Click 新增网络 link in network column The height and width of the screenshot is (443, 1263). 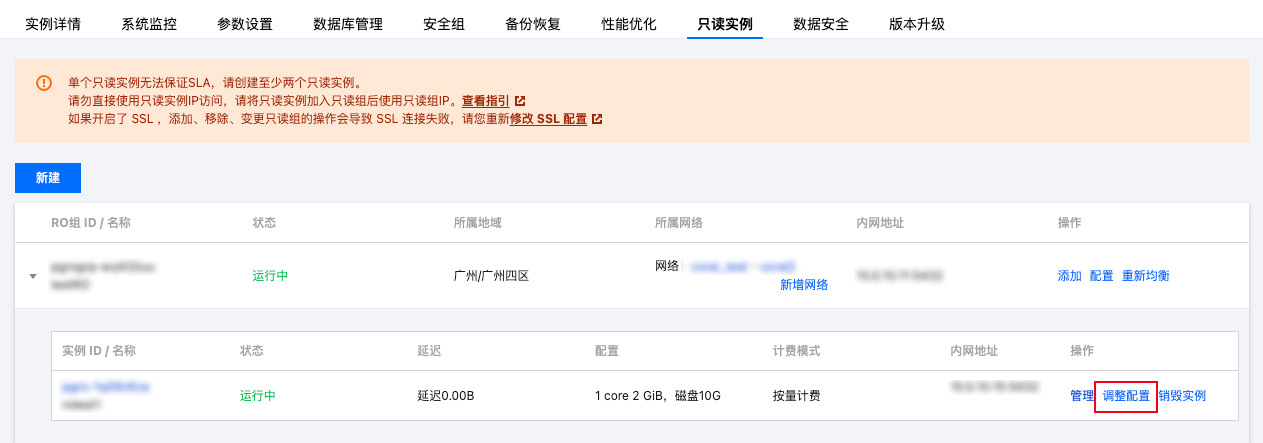click(804, 285)
